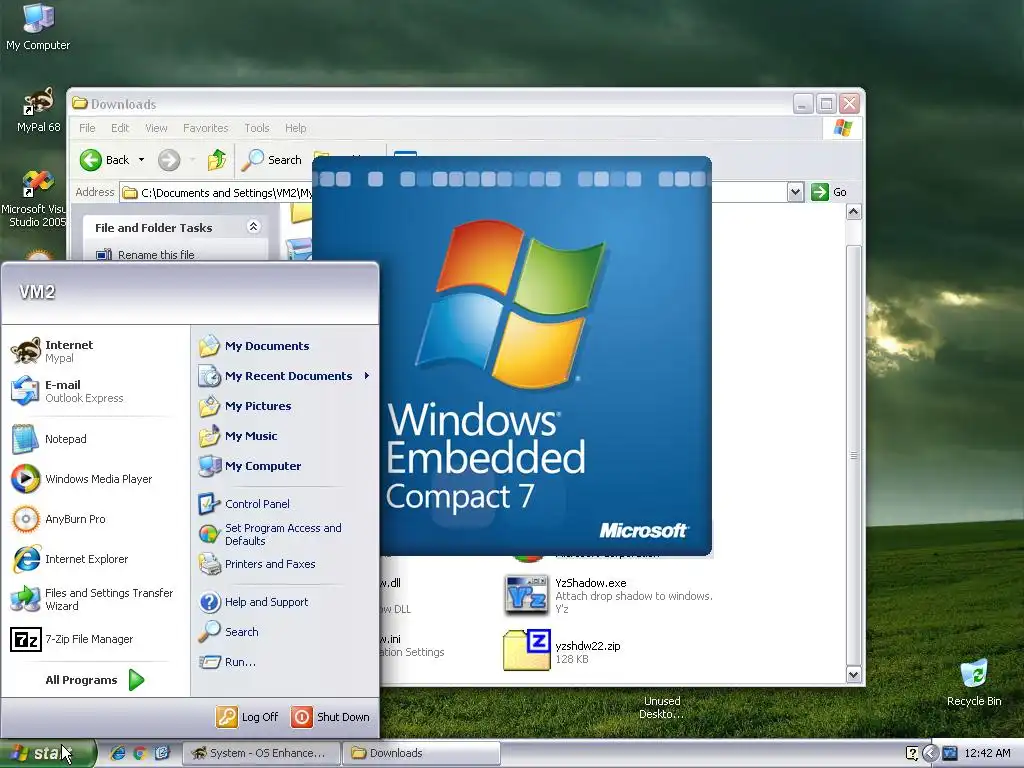Screen dimensions: 1024x768
Task: Open MyPal 68 desktop shortcut
Action: [x=39, y=110]
